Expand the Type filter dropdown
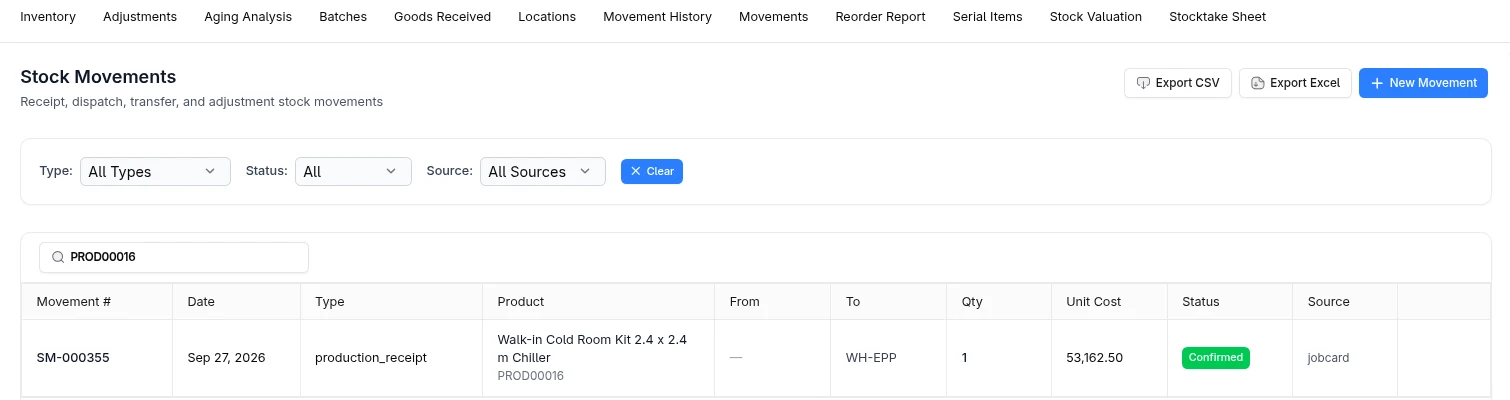 [155, 171]
